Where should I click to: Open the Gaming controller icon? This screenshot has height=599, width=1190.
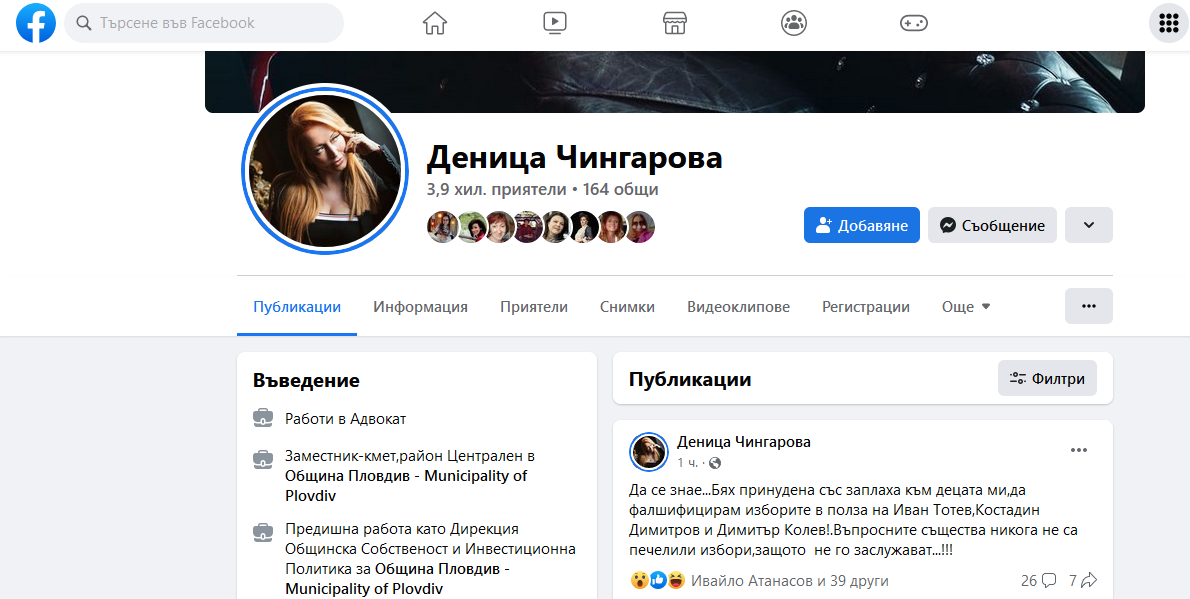[914, 24]
